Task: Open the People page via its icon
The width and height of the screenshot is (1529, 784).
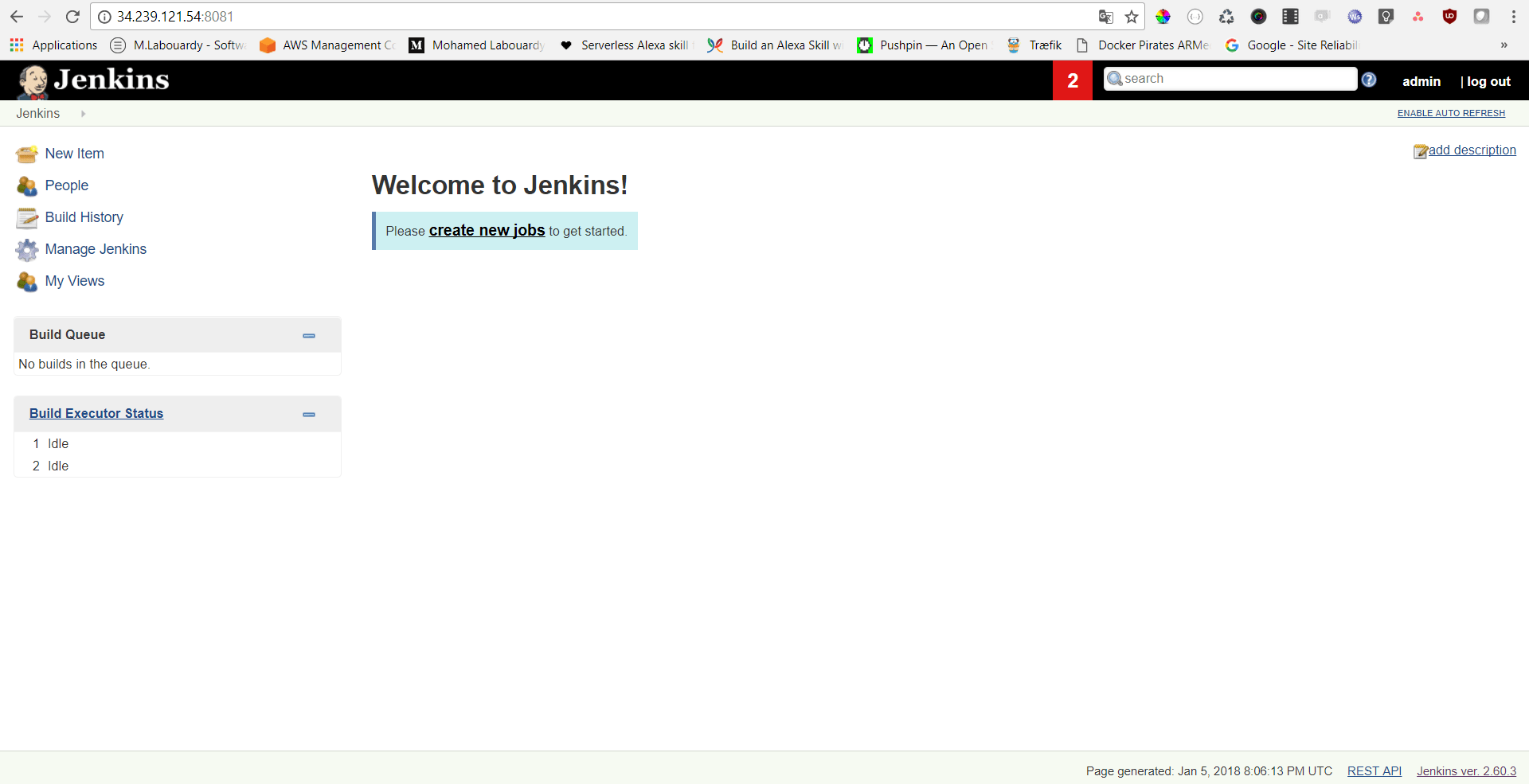Action: [x=26, y=186]
